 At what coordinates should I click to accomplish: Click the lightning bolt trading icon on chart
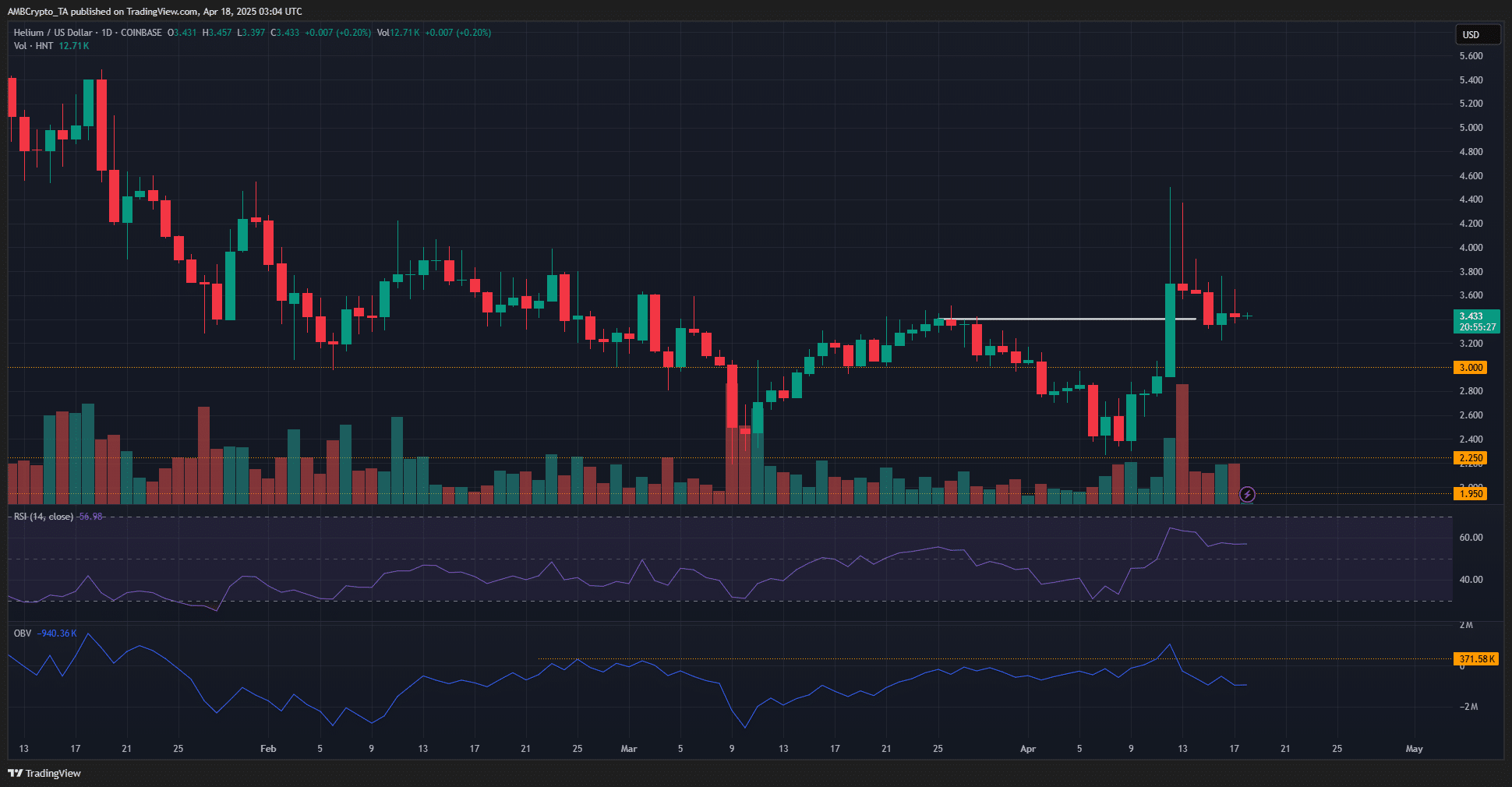(x=1248, y=495)
